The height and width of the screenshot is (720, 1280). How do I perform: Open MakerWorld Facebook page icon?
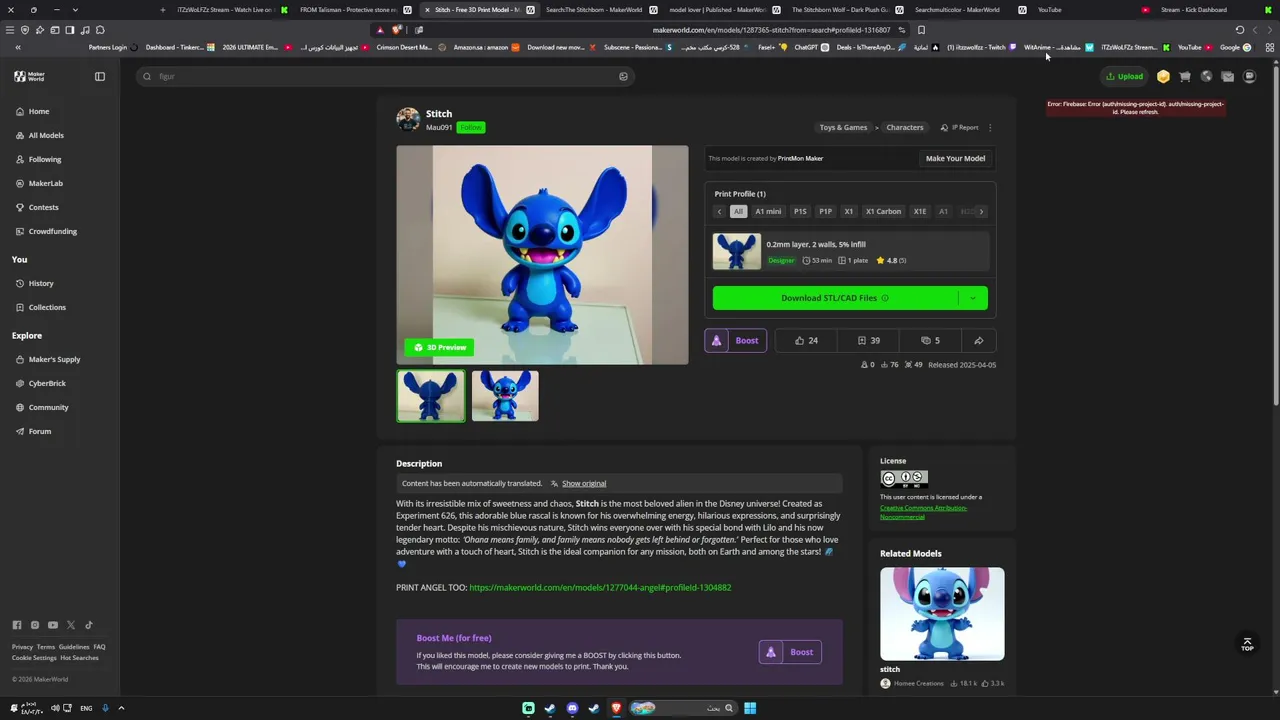17,625
